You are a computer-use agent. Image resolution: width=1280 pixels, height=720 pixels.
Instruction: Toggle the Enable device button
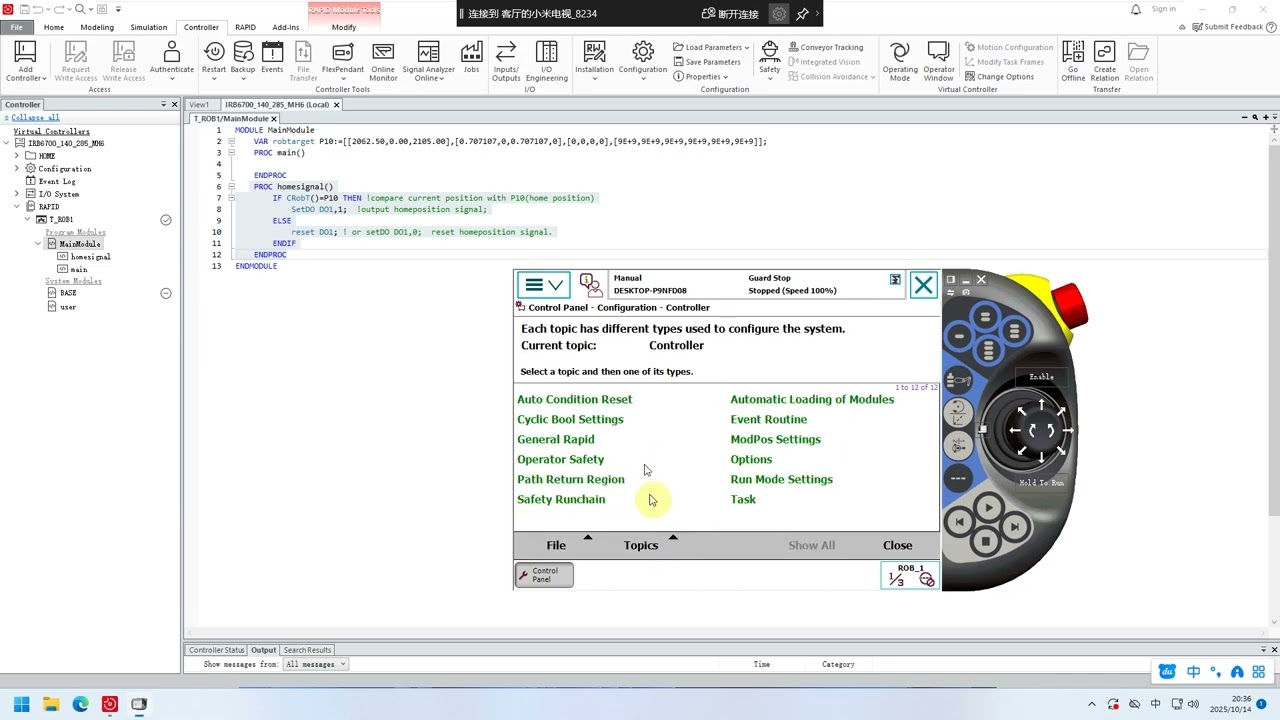(1042, 377)
